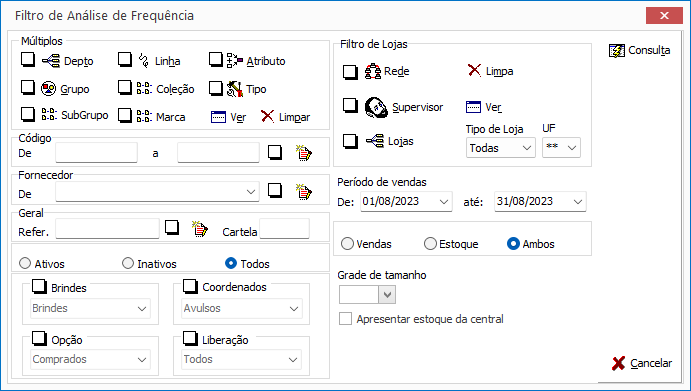Open the Período de vendas start date picker
Screen dimensions: 691x391
pyautogui.click(x=444, y=202)
